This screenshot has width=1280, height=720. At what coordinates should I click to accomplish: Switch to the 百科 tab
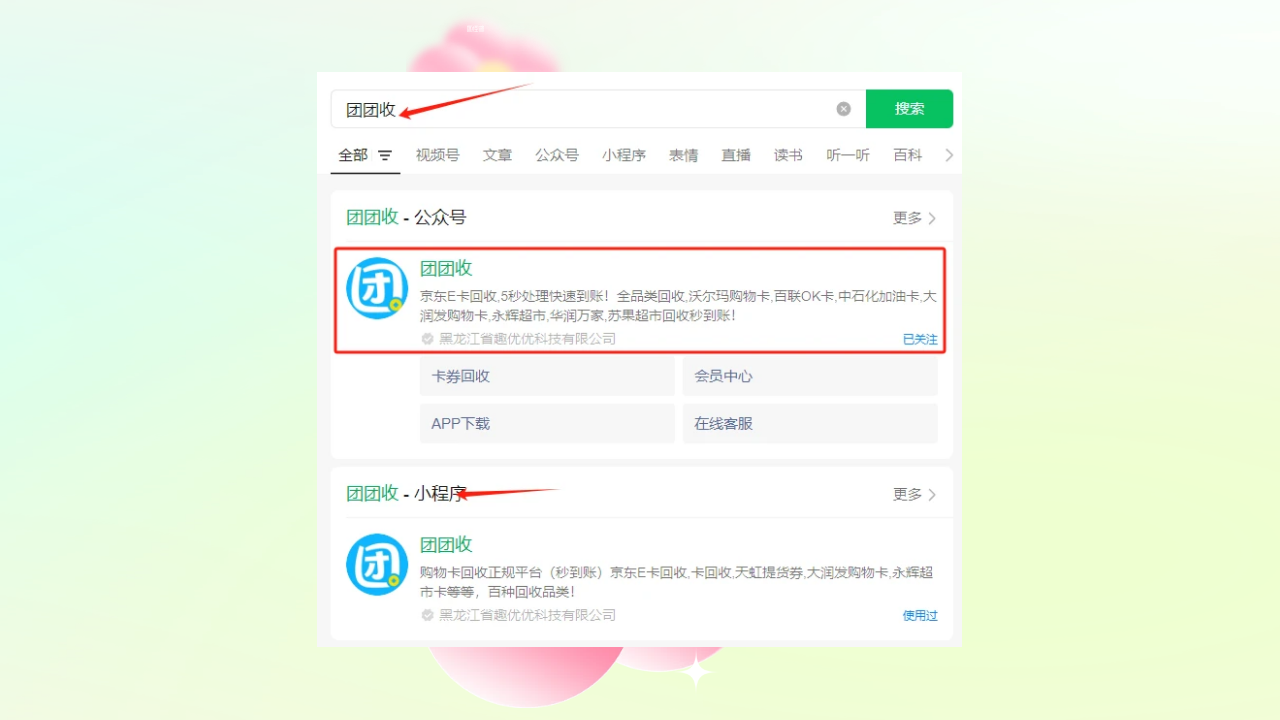[908, 155]
